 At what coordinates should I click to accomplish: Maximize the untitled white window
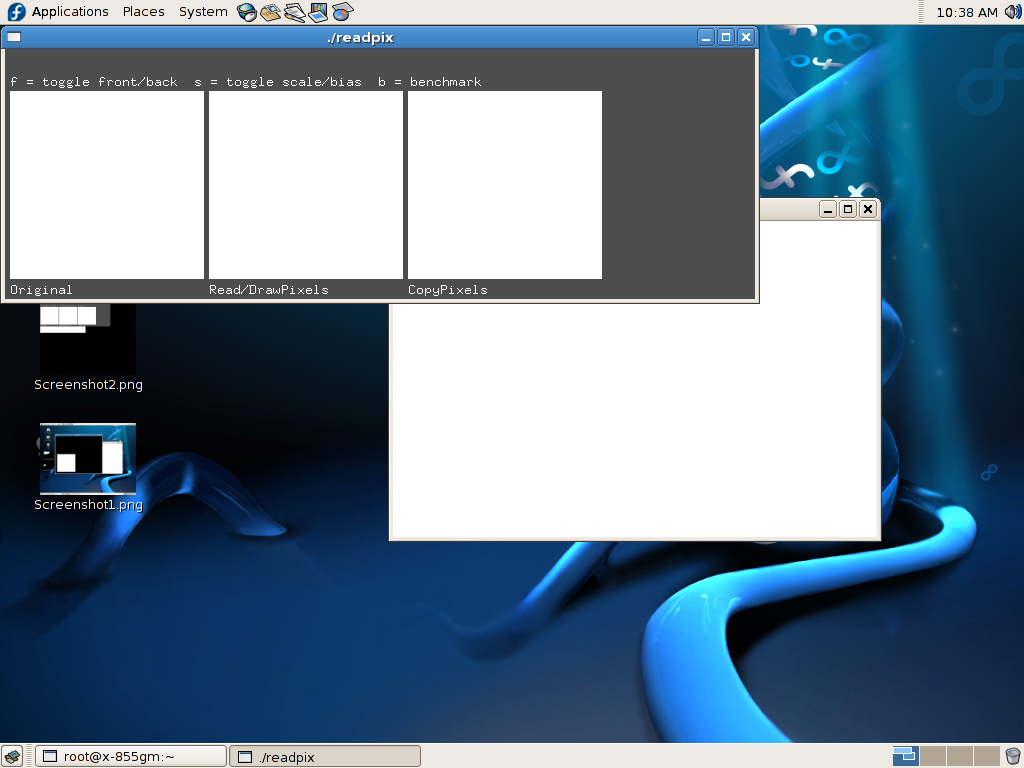[848, 209]
